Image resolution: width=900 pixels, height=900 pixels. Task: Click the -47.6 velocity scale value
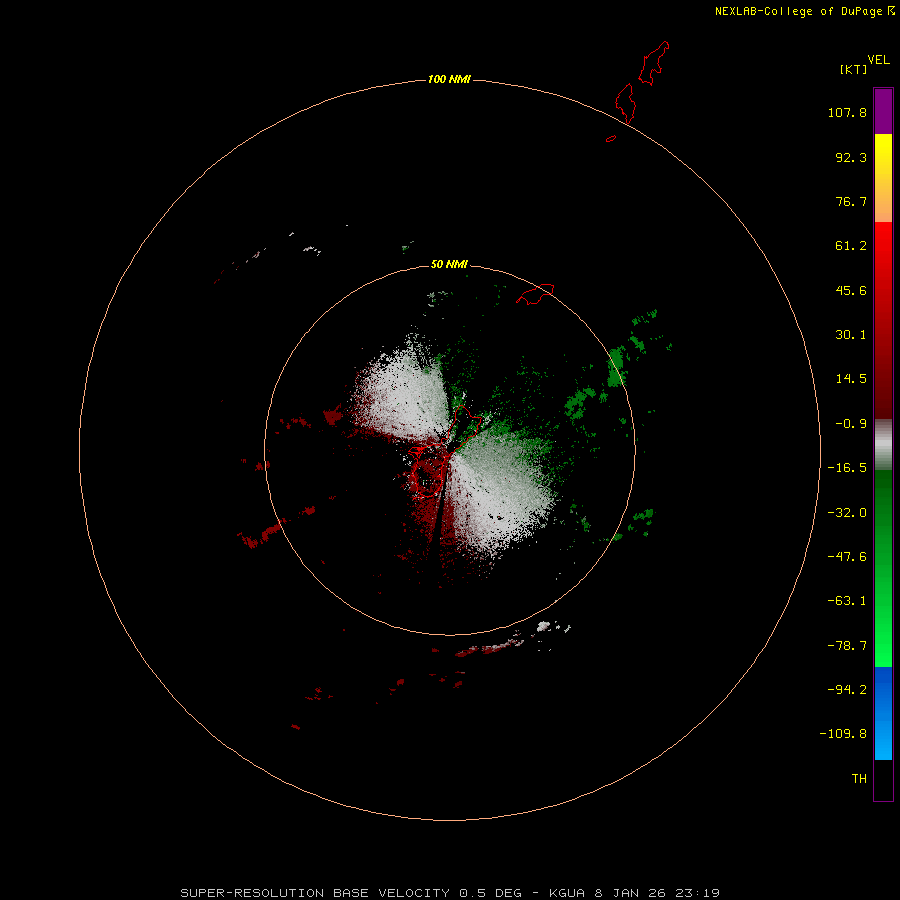[847, 557]
